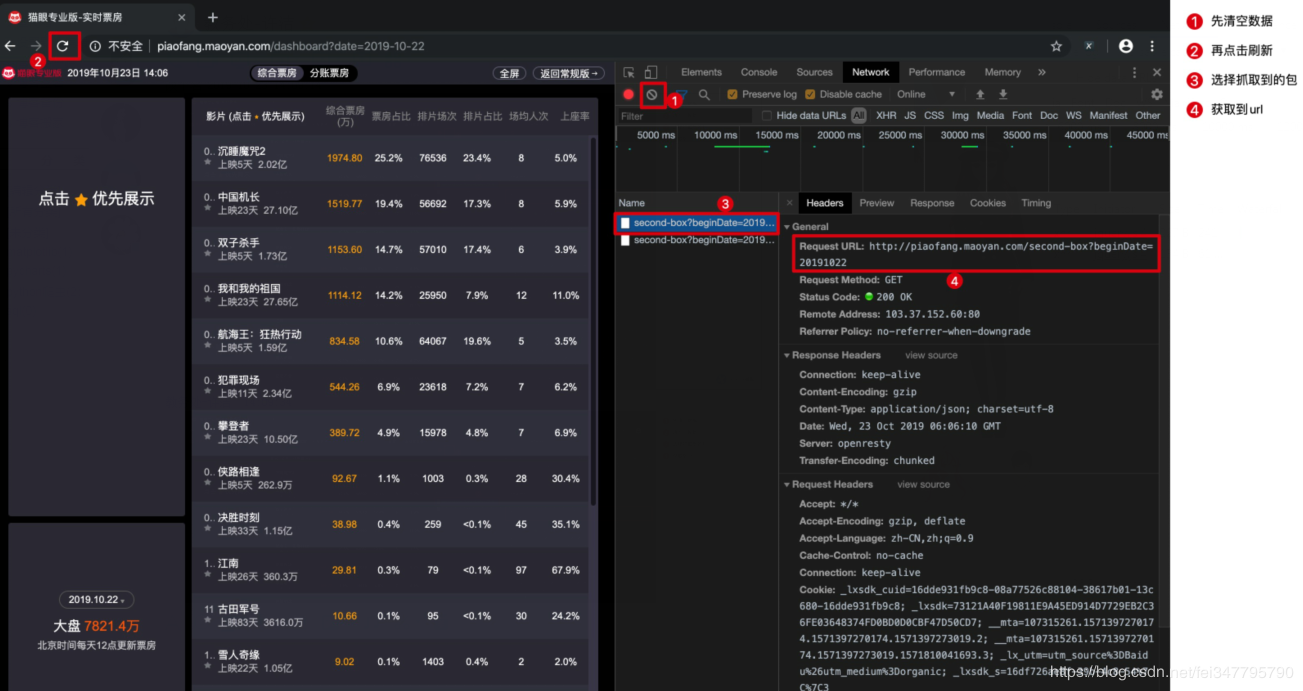Select the 中国机长 movie row
This screenshot has height=691, width=1303.
[391, 204]
